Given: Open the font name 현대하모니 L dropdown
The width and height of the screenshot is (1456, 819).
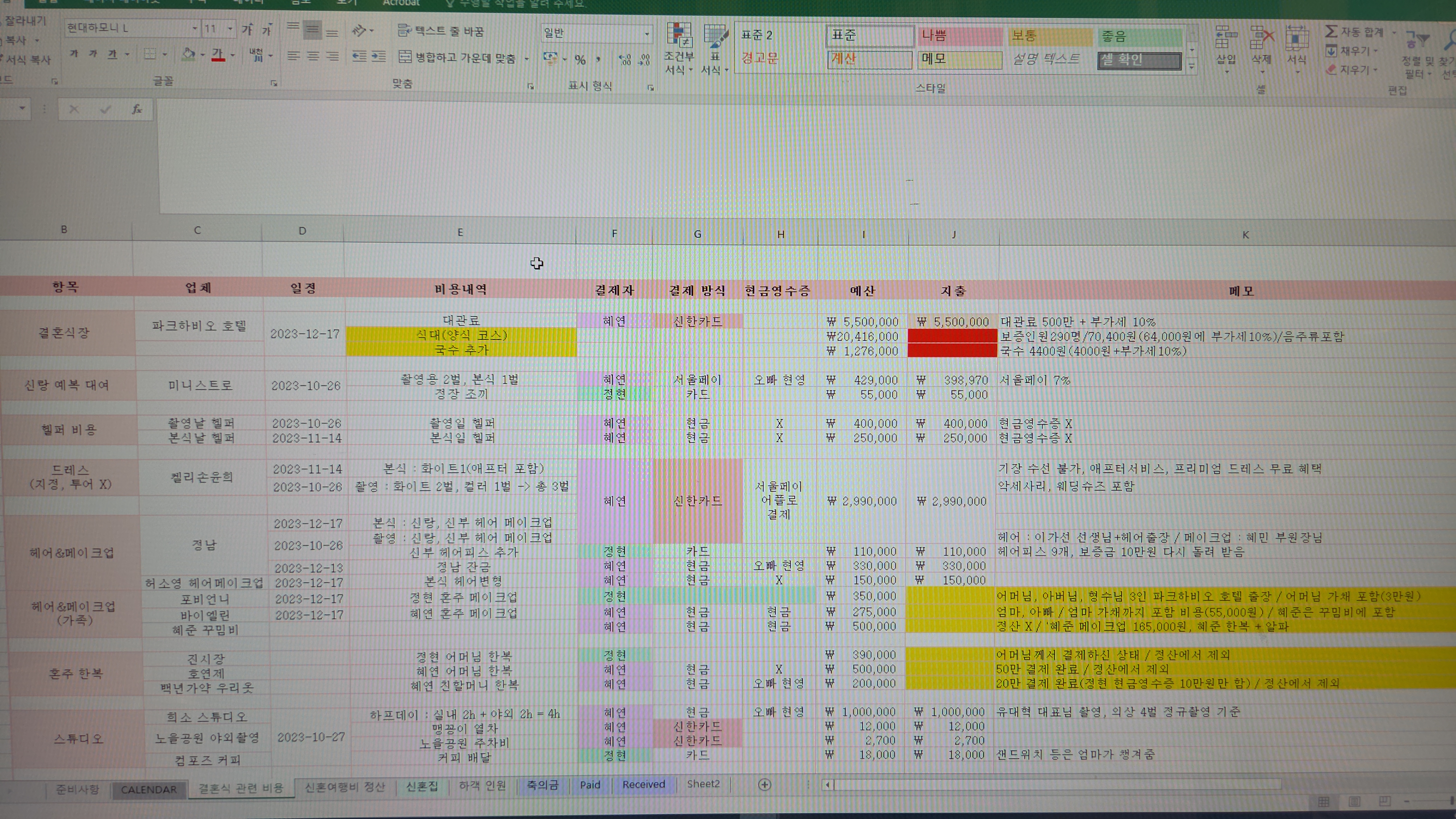Looking at the screenshot, I should (x=195, y=28).
